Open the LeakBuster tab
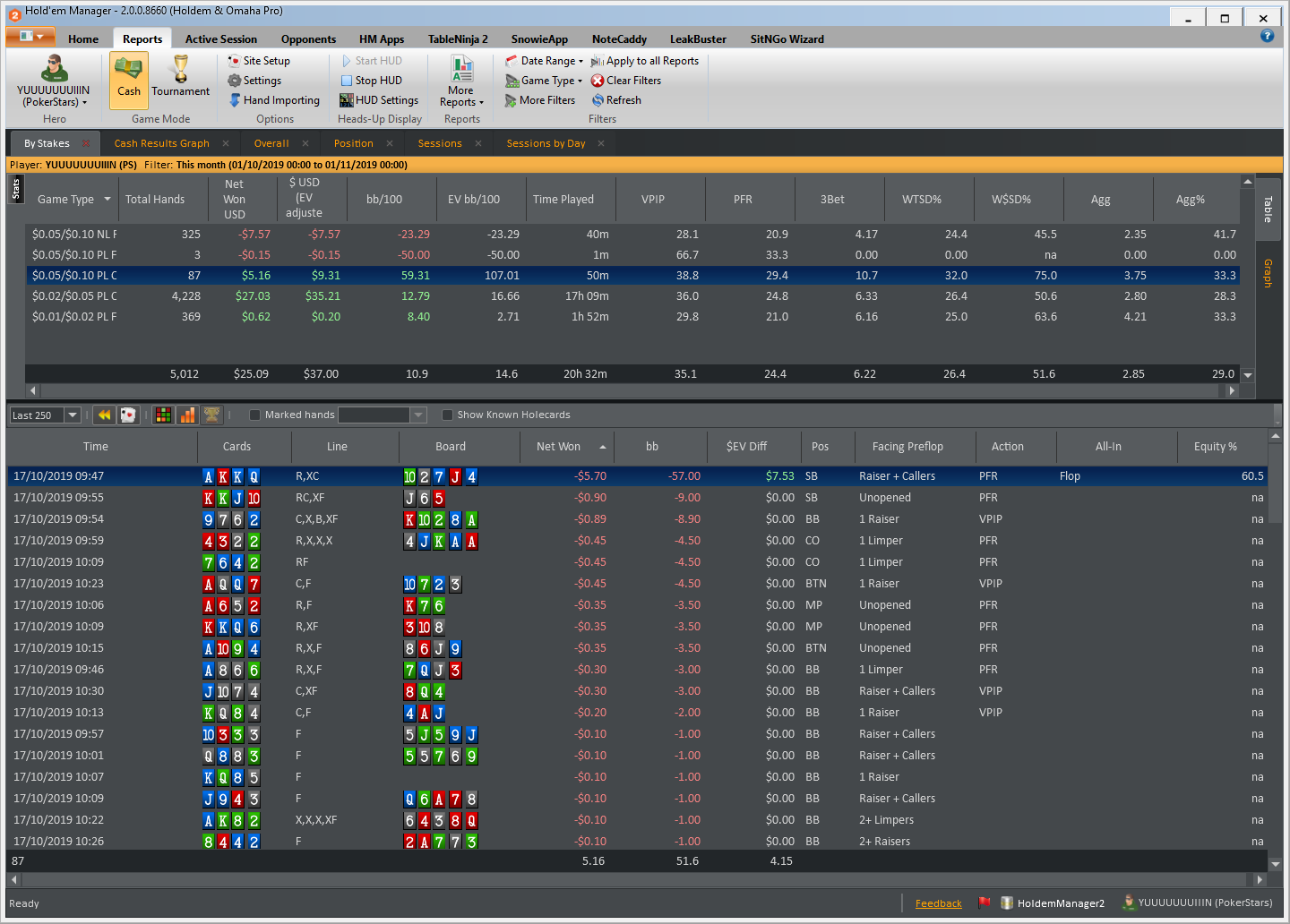 tap(698, 38)
